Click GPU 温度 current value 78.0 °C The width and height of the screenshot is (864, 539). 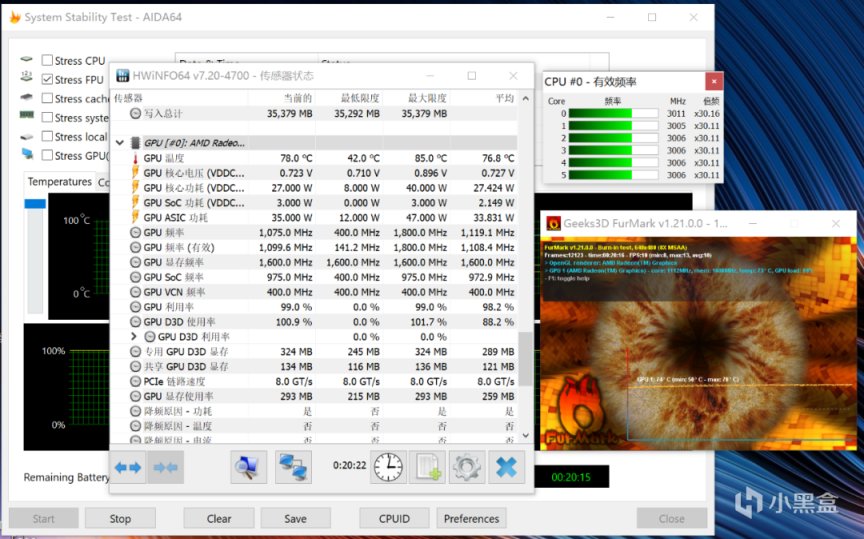coord(296,158)
